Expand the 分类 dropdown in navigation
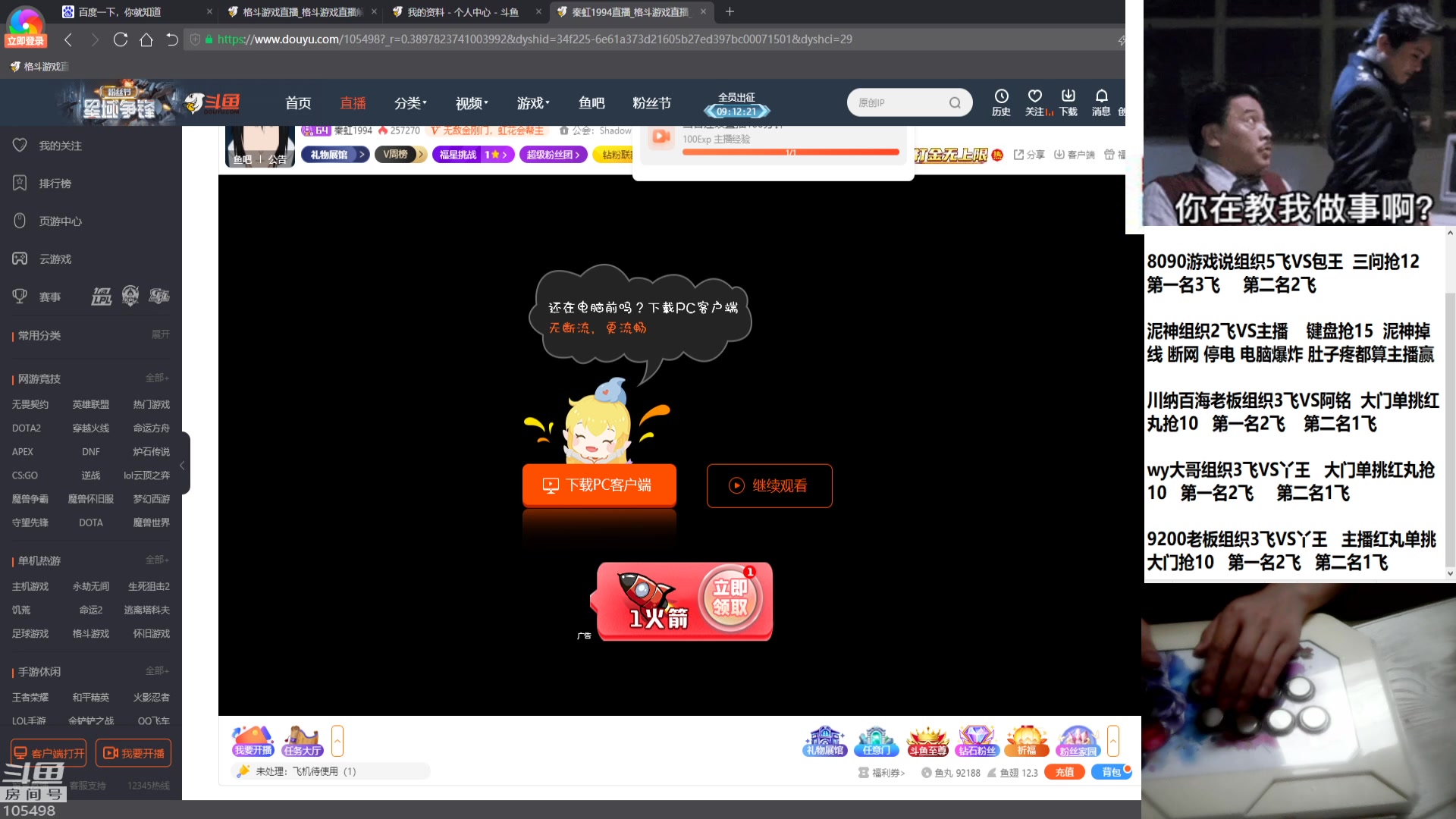Screen dimensions: 1456x819 [410, 103]
